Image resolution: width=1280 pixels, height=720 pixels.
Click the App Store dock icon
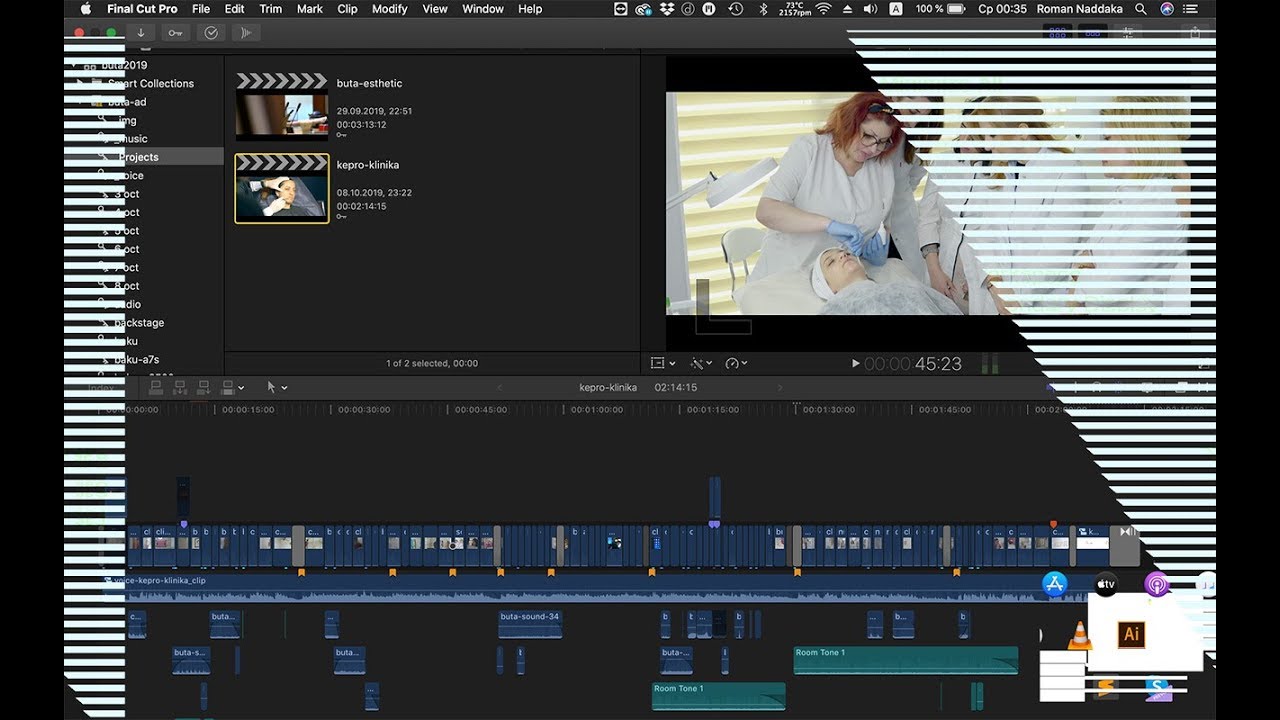tap(1055, 585)
